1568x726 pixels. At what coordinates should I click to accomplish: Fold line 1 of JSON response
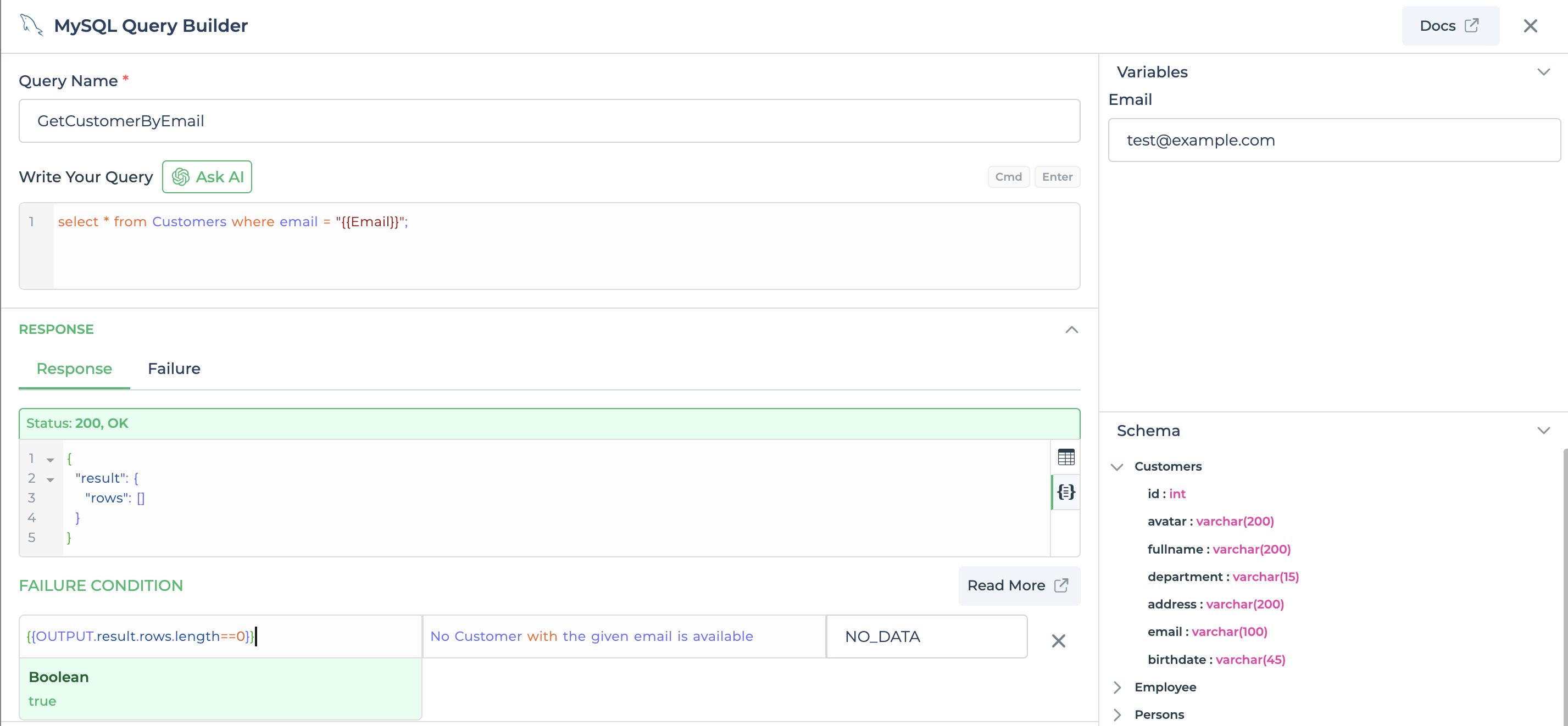click(51, 460)
